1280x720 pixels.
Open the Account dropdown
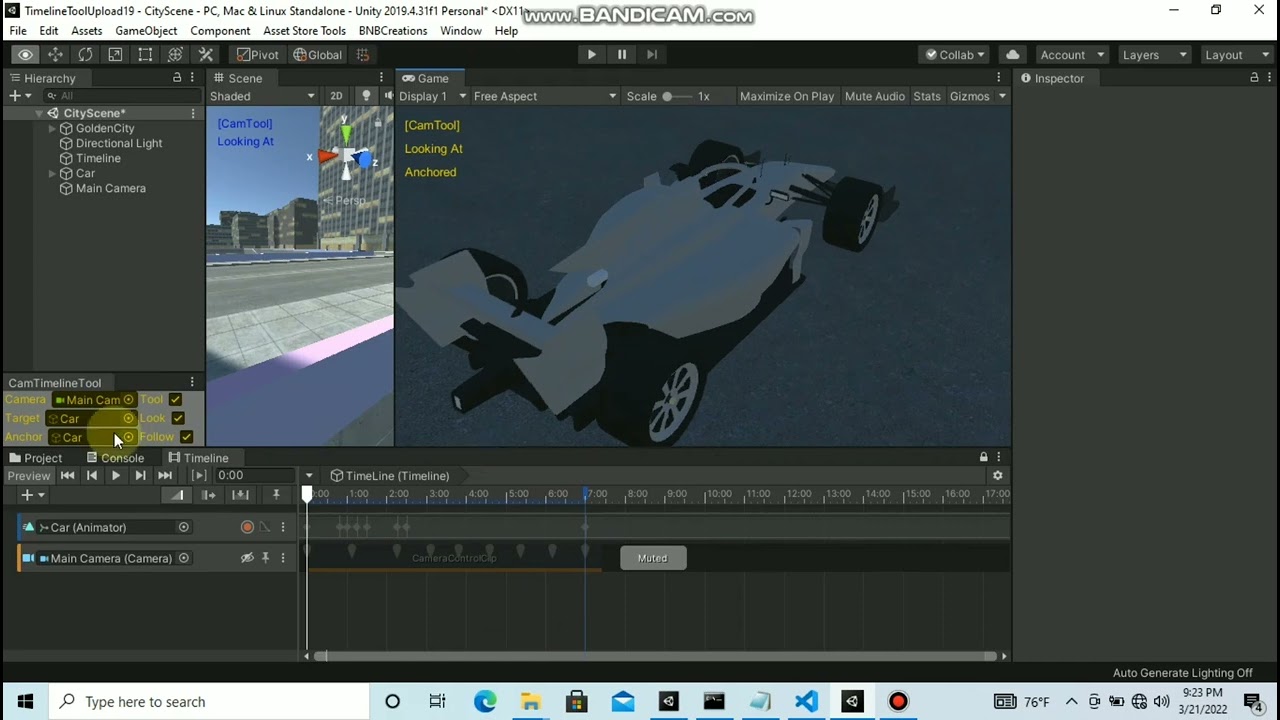[1071, 55]
